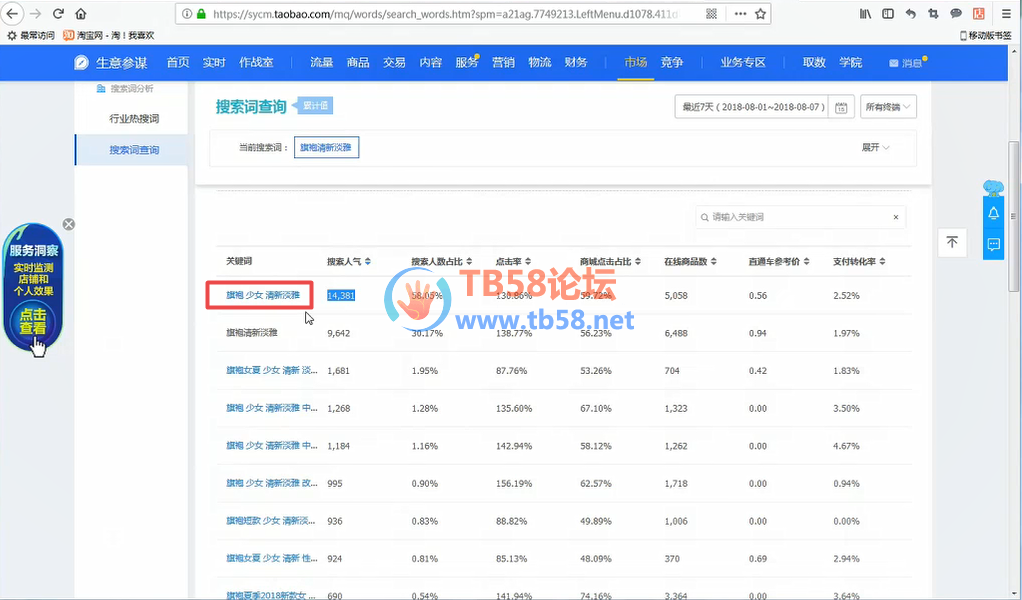The height and width of the screenshot is (600, 1022).
Task: Close the 服务洞察 floating ad
Action: tap(68, 224)
